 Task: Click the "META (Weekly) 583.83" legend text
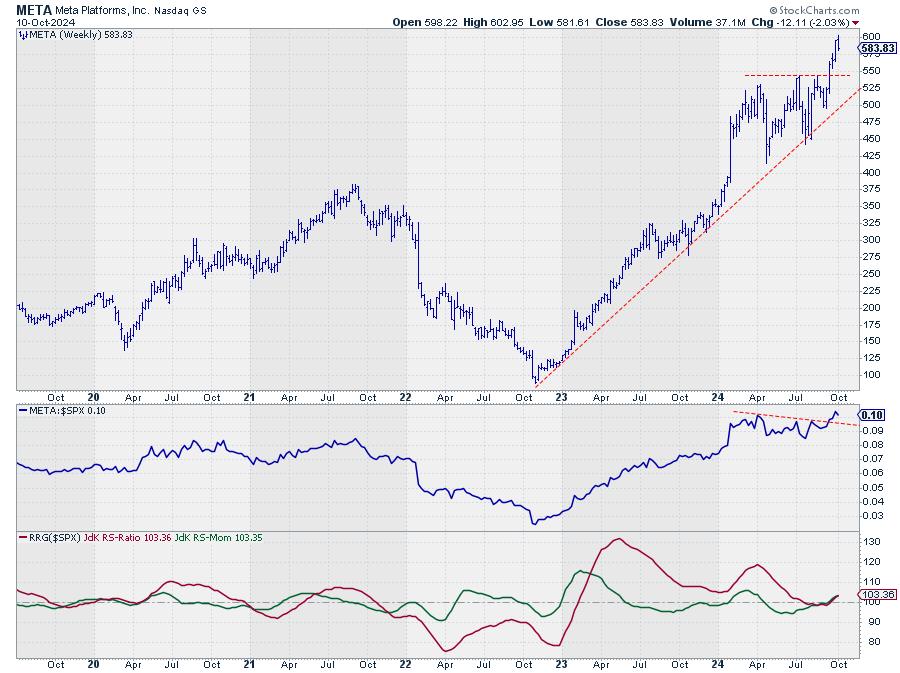pyautogui.click(x=81, y=35)
